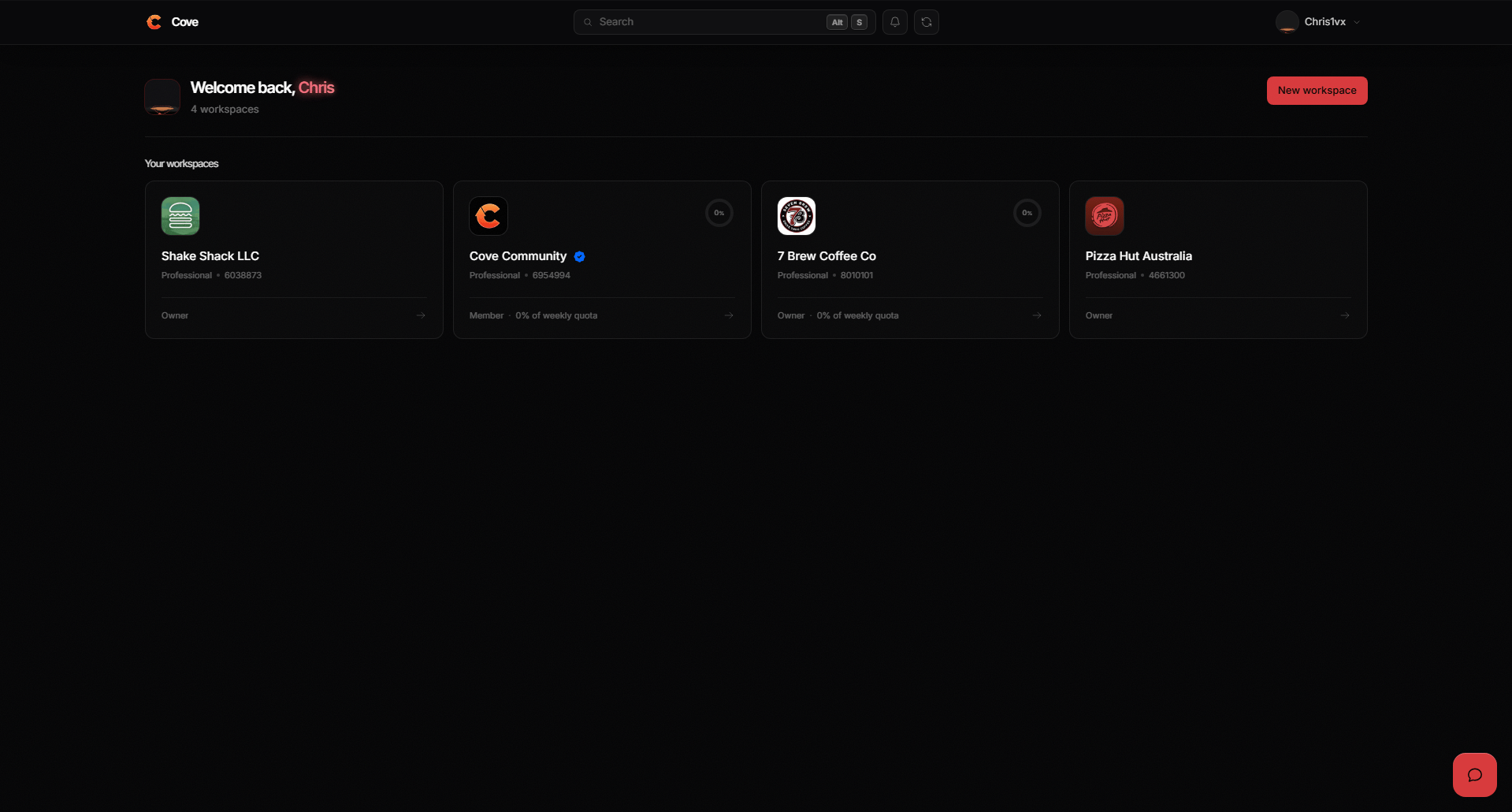The width and height of the screenshot is (1512, 812).
Task: Click the verified badge next to Cove Community
Action: [x=580, y=256]
